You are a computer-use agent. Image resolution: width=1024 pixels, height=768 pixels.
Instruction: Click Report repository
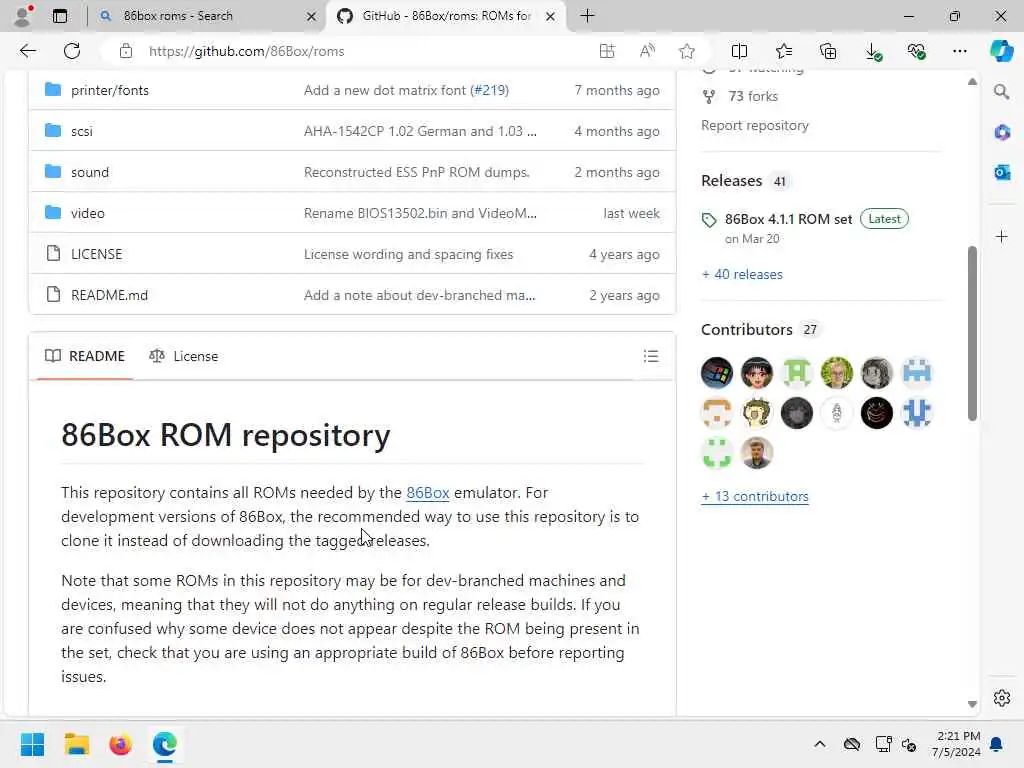click(754, 125)
